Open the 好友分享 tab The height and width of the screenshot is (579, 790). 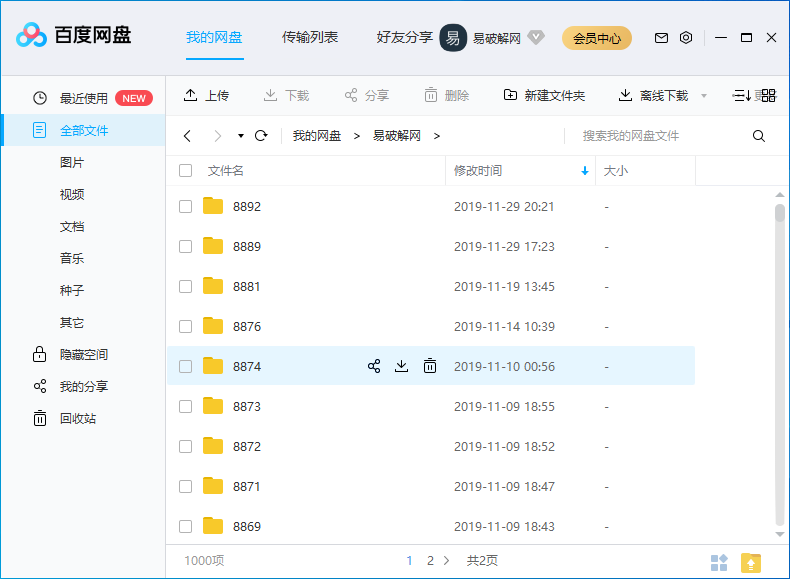[x=405, y=37]
